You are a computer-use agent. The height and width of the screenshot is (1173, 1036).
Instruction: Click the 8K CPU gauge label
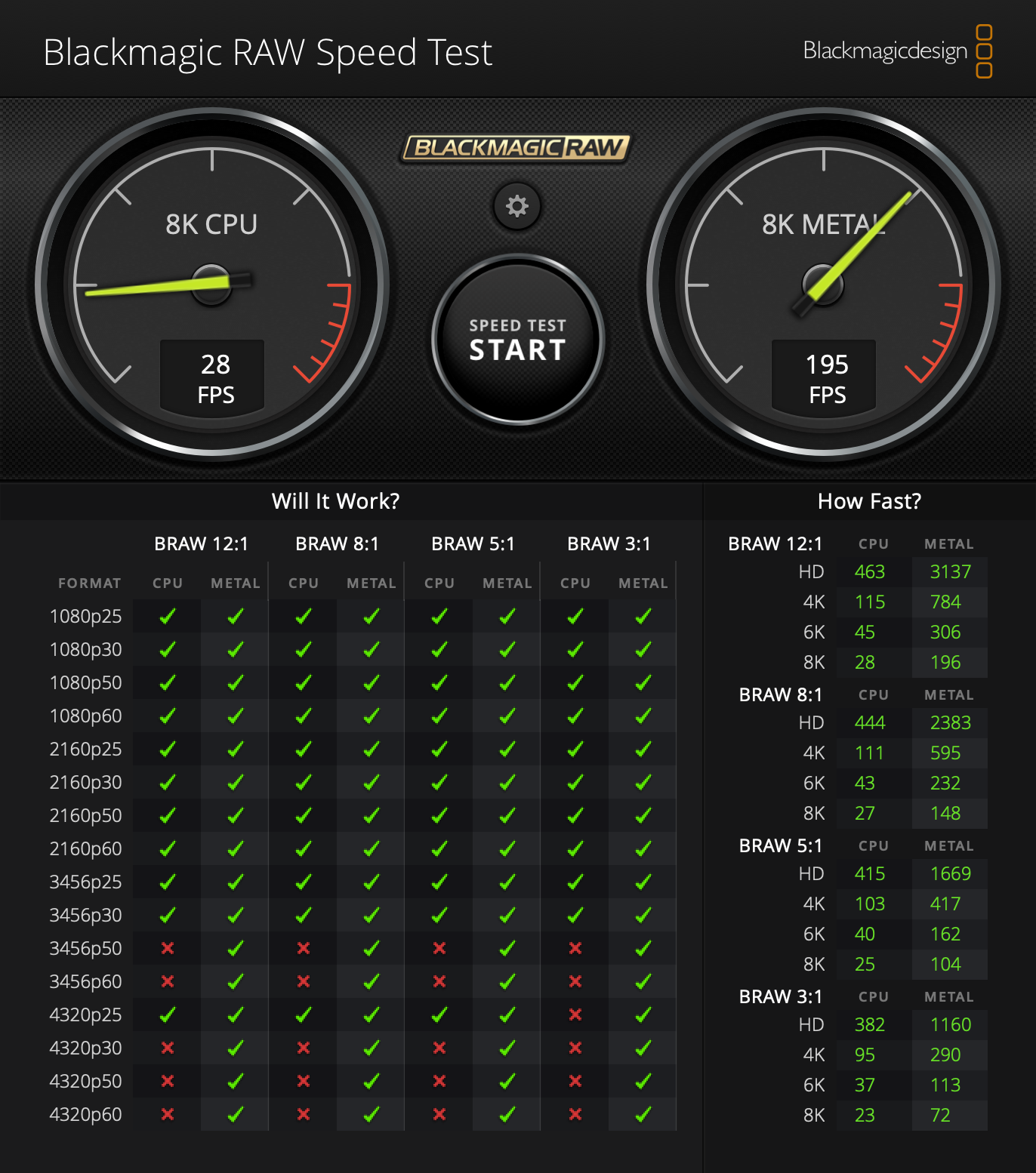point(211,224)
